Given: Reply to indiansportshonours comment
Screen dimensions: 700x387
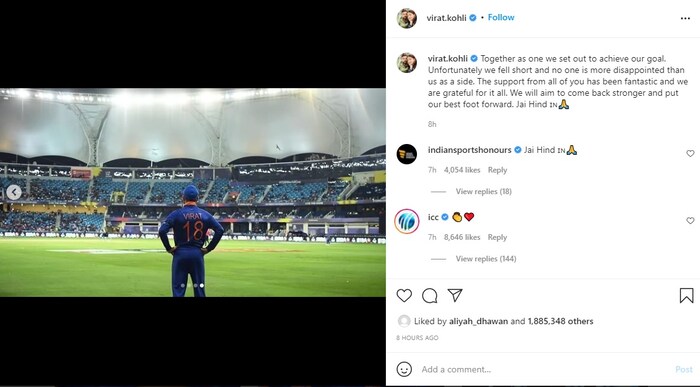Looking at the screenshot, I should pos(497,170).
